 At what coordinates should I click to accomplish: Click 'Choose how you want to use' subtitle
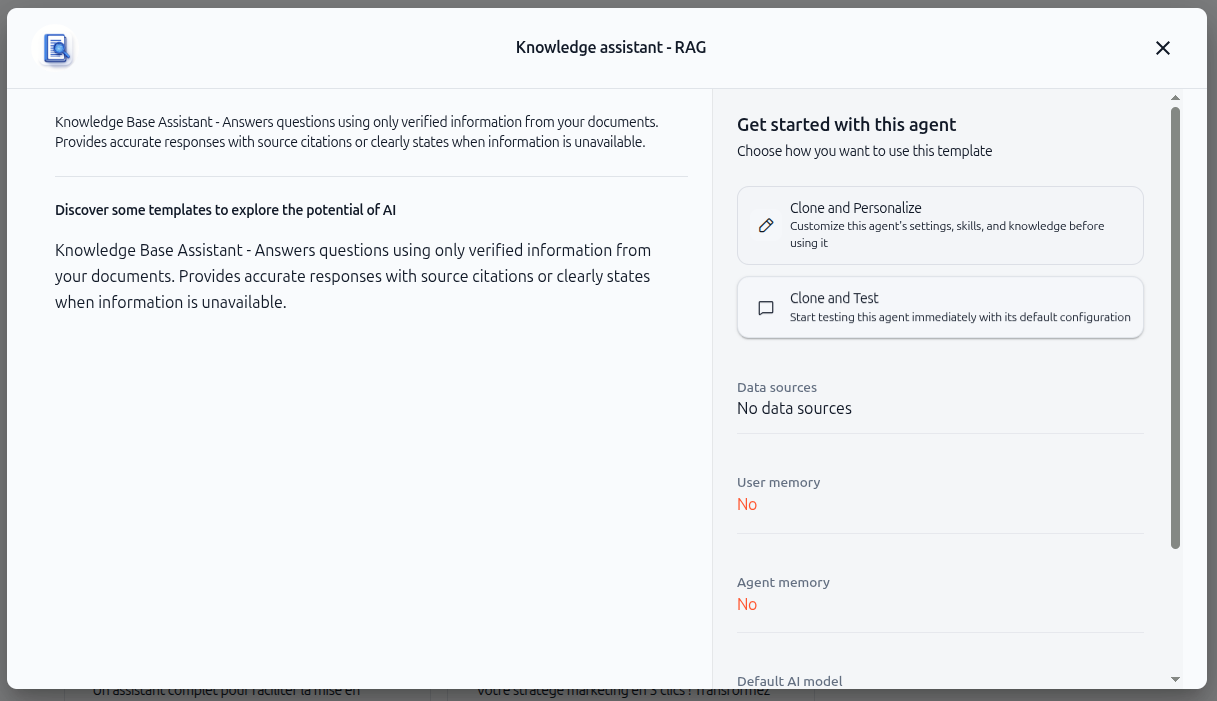click(865, 151)
